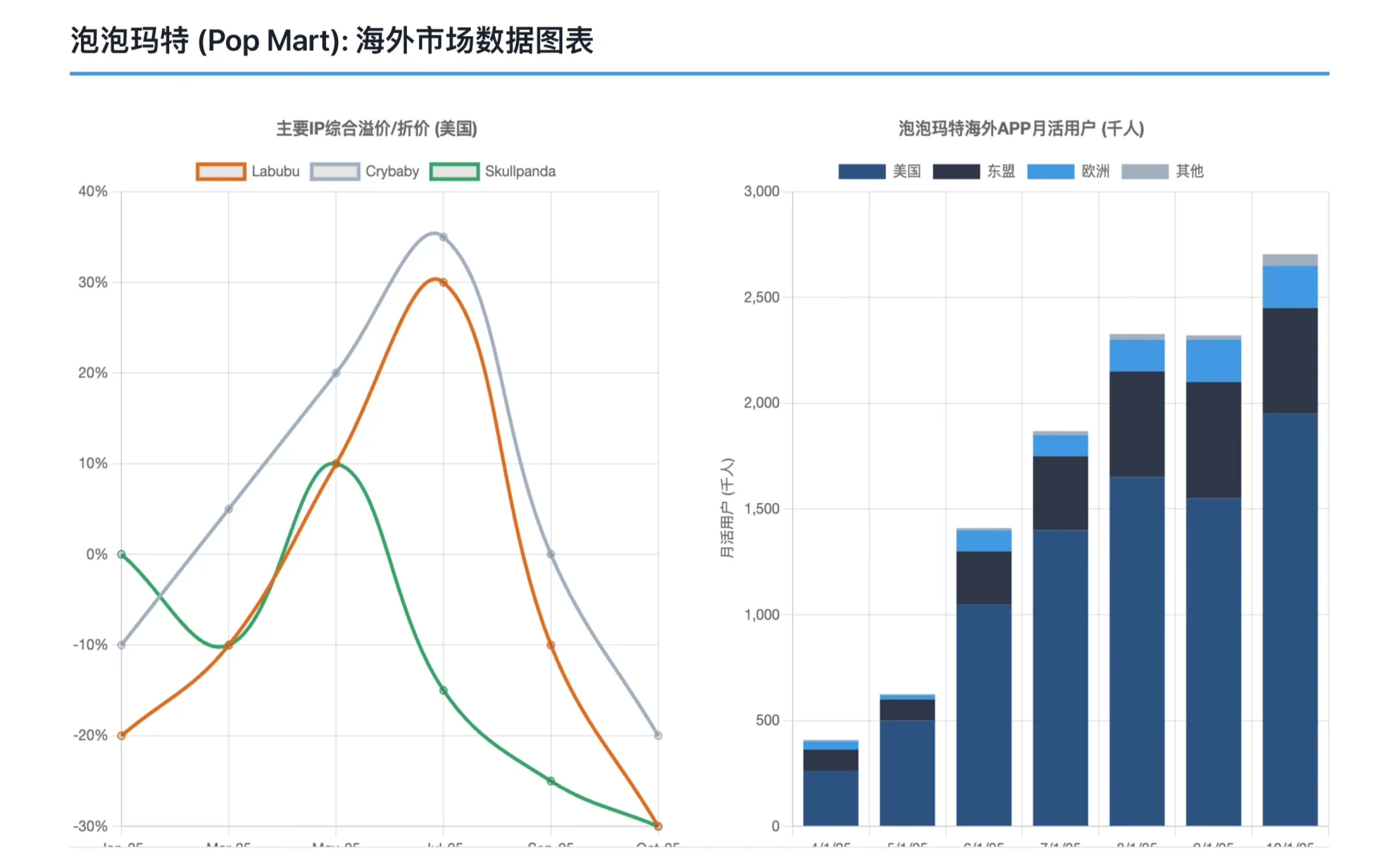Click the Skullpanda starting point at 0%
This screenshot has width=1400, height=865.
click(122, 554)
